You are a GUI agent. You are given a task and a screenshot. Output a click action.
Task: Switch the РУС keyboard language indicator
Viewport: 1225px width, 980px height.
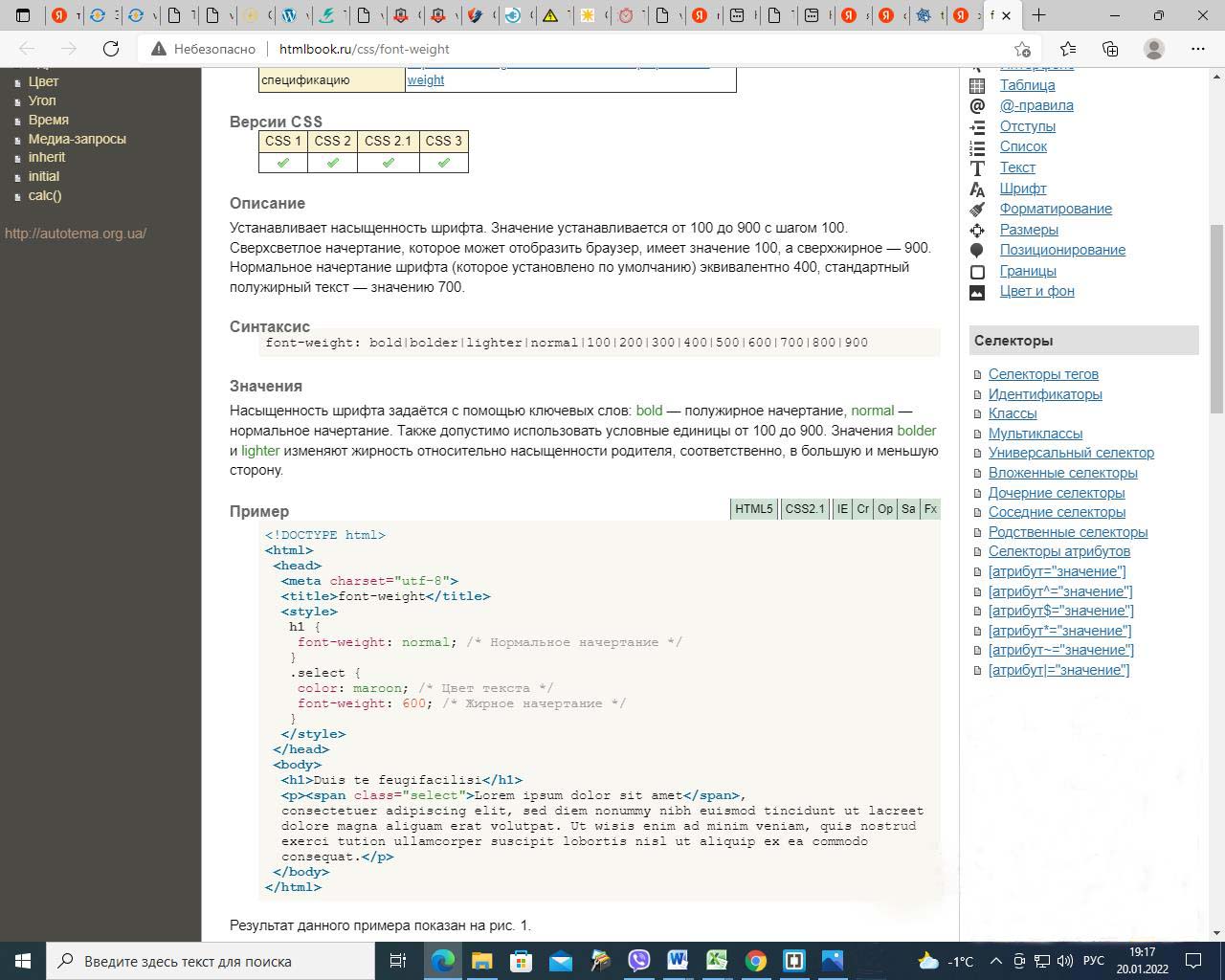point(1093,961)
